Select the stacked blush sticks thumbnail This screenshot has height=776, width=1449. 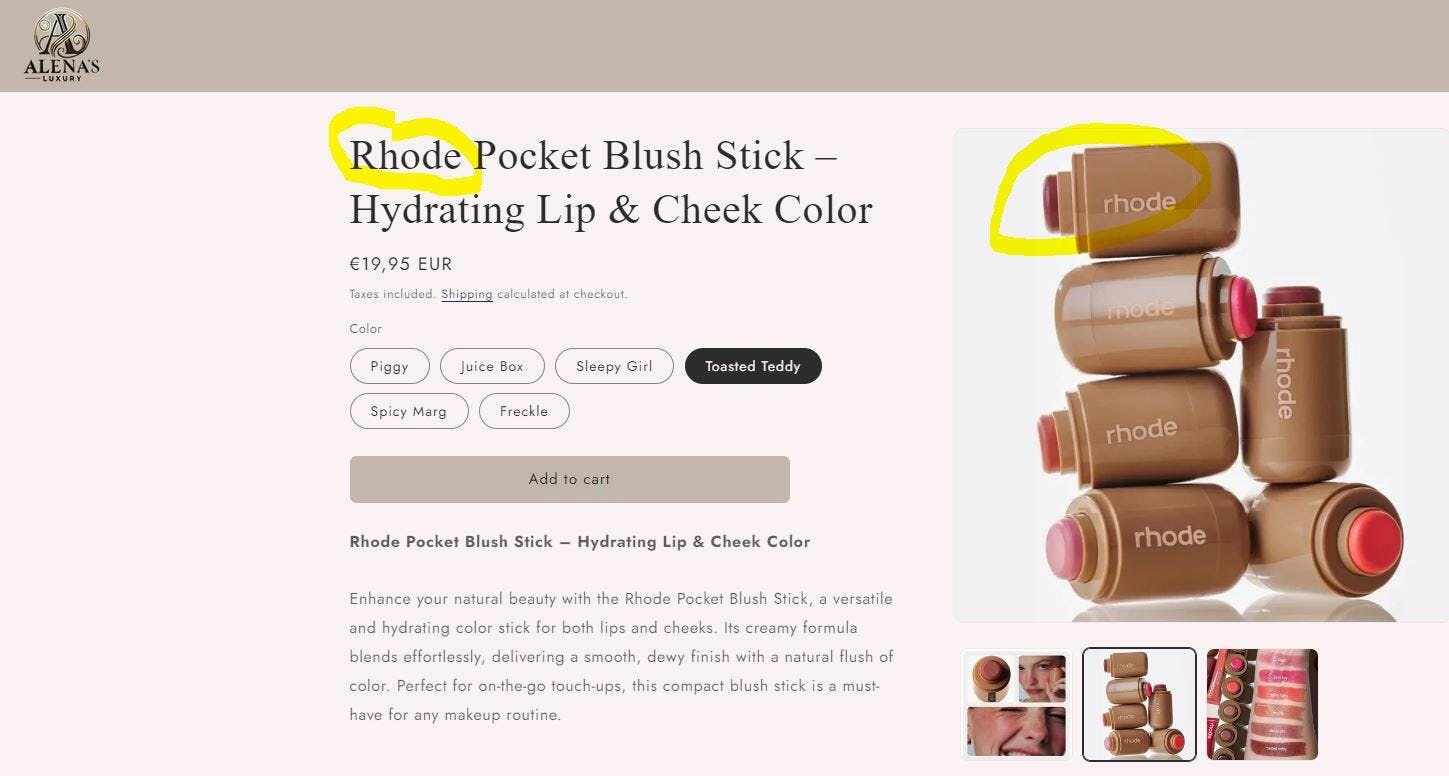(1139, 704)
